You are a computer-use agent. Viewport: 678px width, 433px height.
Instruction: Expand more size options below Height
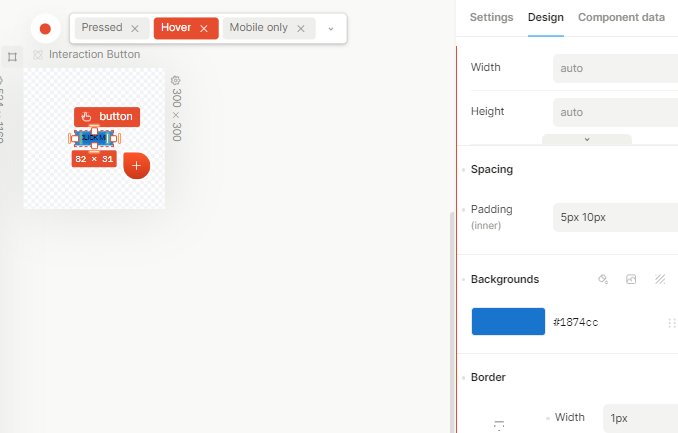coord(587,139)
